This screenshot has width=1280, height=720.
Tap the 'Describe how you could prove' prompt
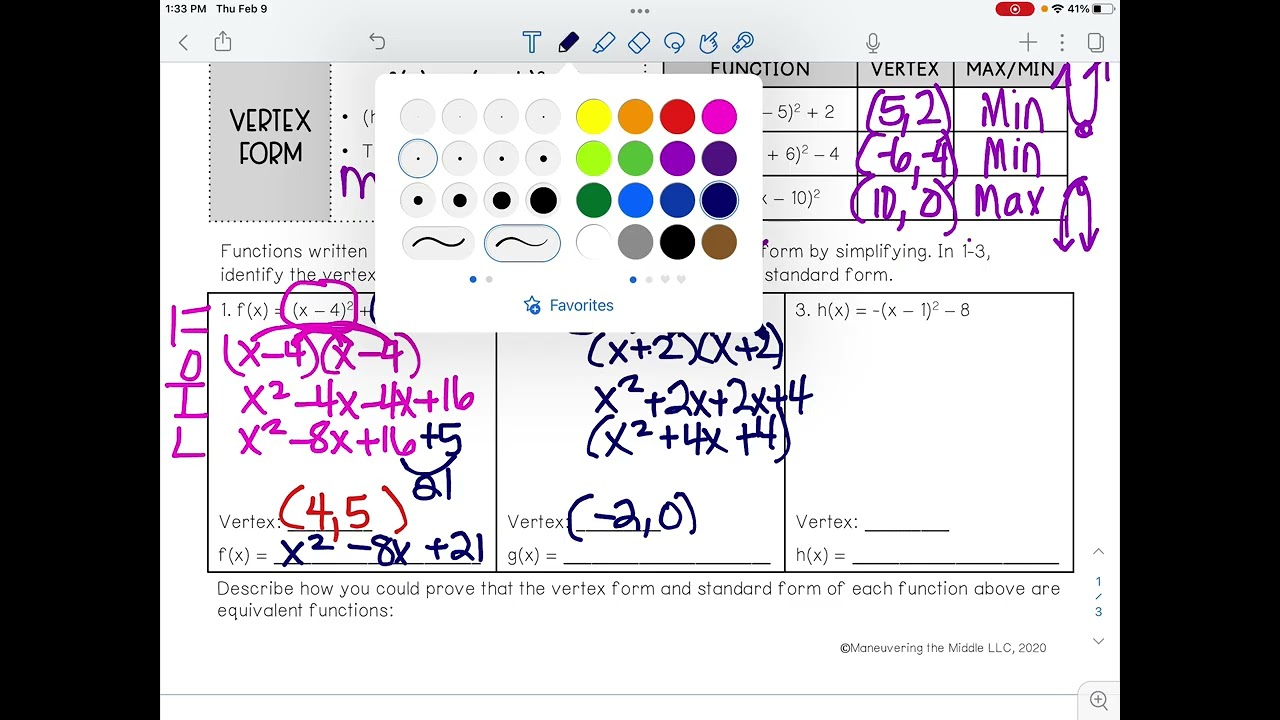638,599
